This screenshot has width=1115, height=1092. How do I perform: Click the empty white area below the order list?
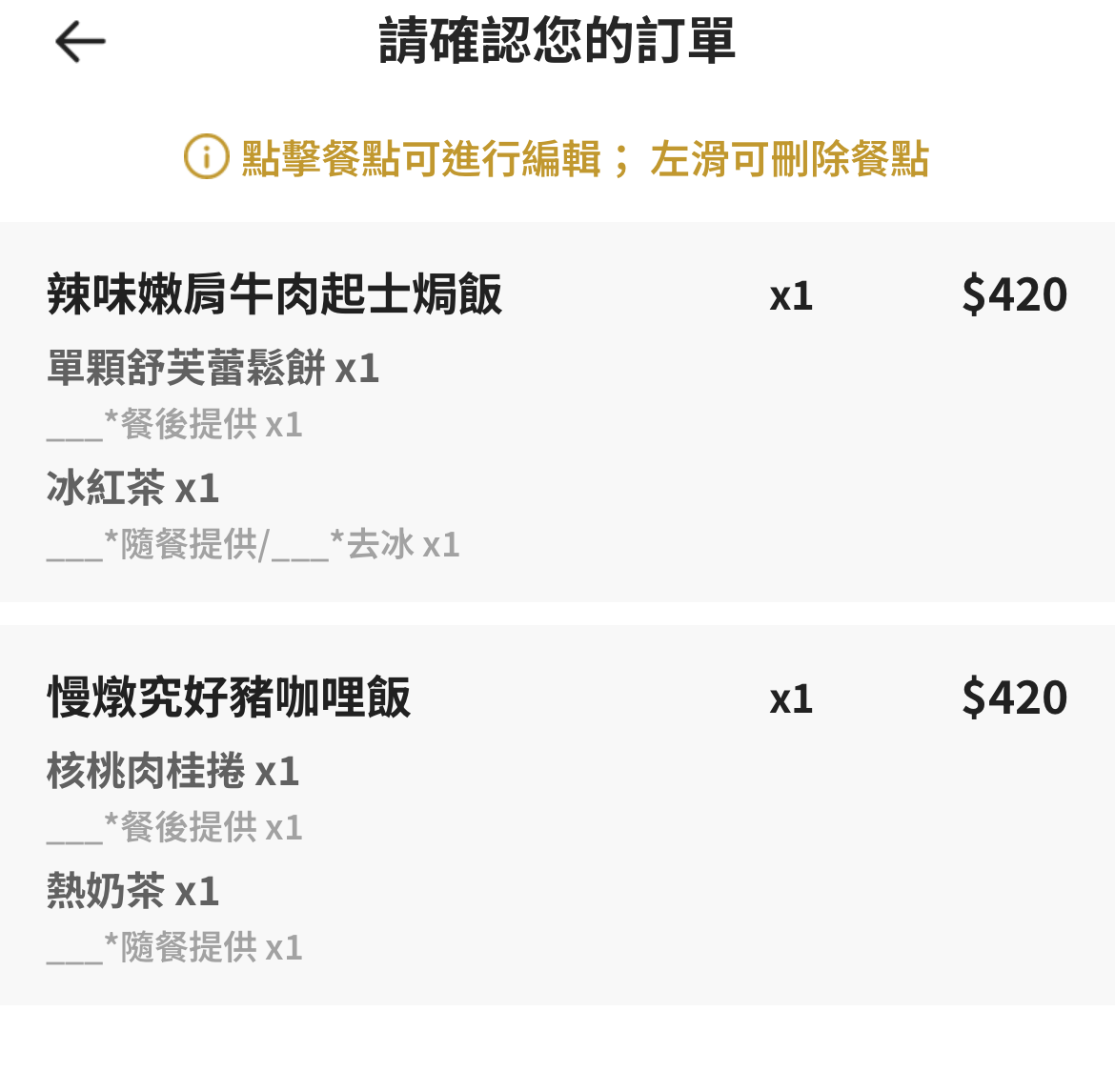[x=557, y=1048]
